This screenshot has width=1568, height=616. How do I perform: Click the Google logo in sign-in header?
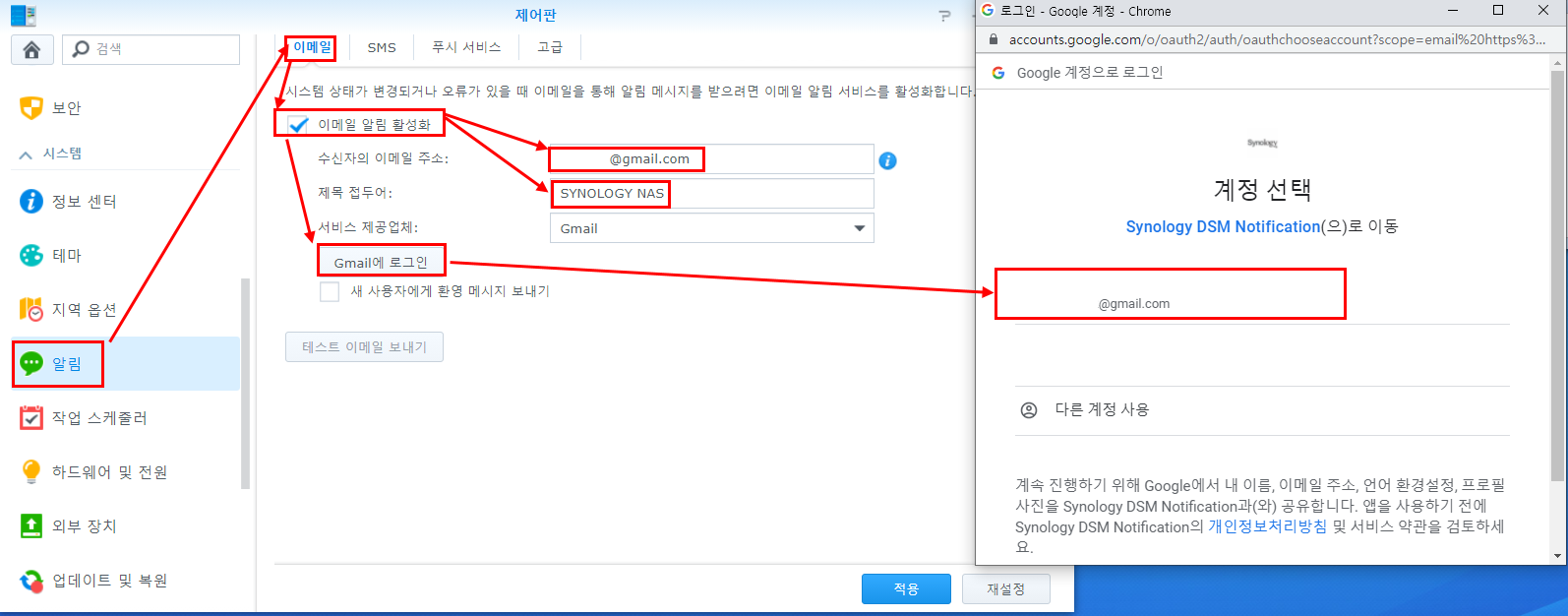(998, 73)
